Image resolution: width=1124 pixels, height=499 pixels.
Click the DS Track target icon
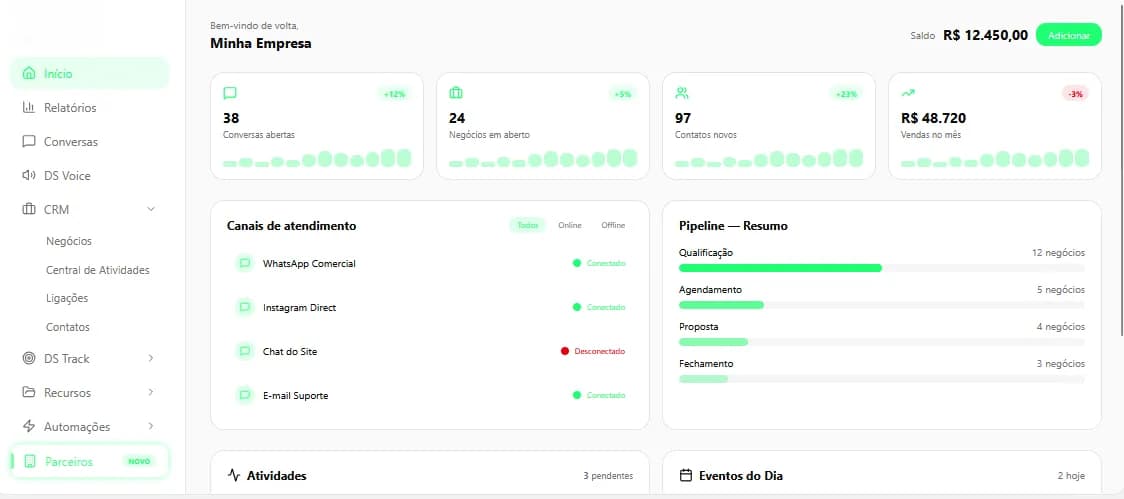[x=29, y=358]
